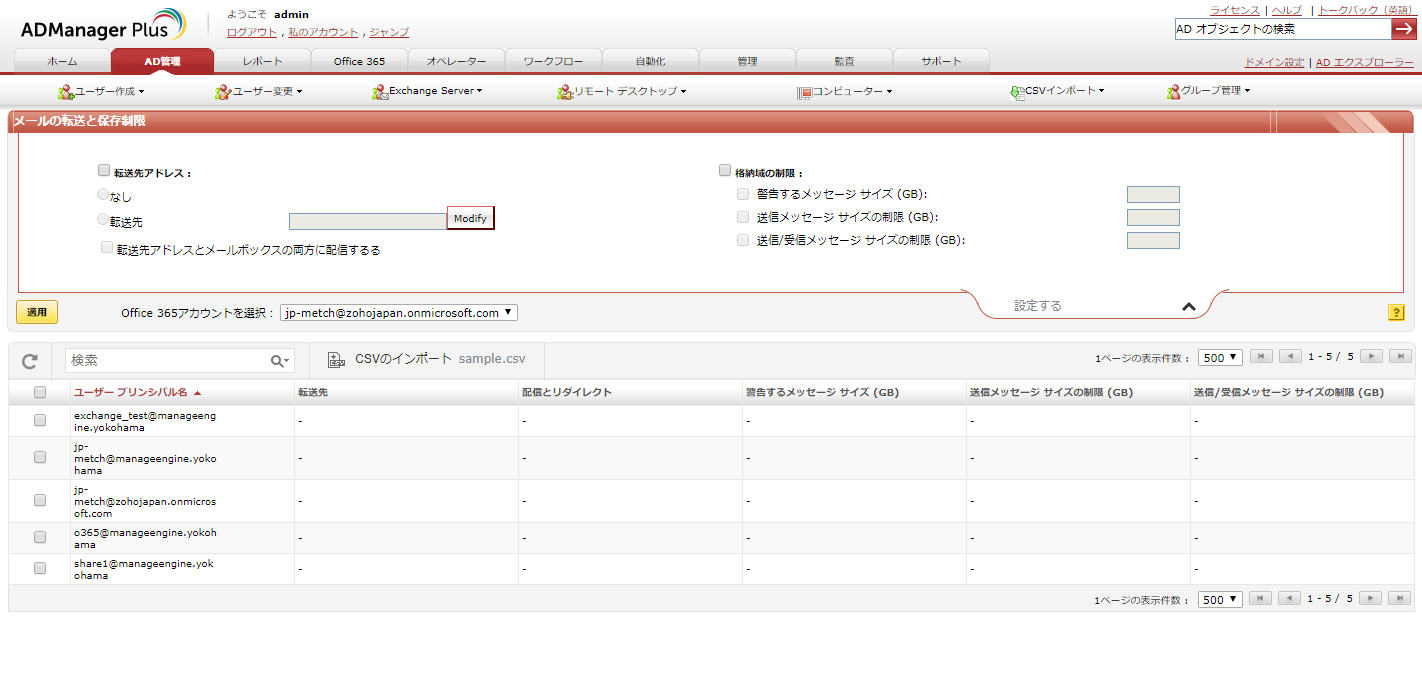This screenshot has width=1422, height=673.
Task: Open グループ管理 menu
Action: click(x=1208, y=91)
